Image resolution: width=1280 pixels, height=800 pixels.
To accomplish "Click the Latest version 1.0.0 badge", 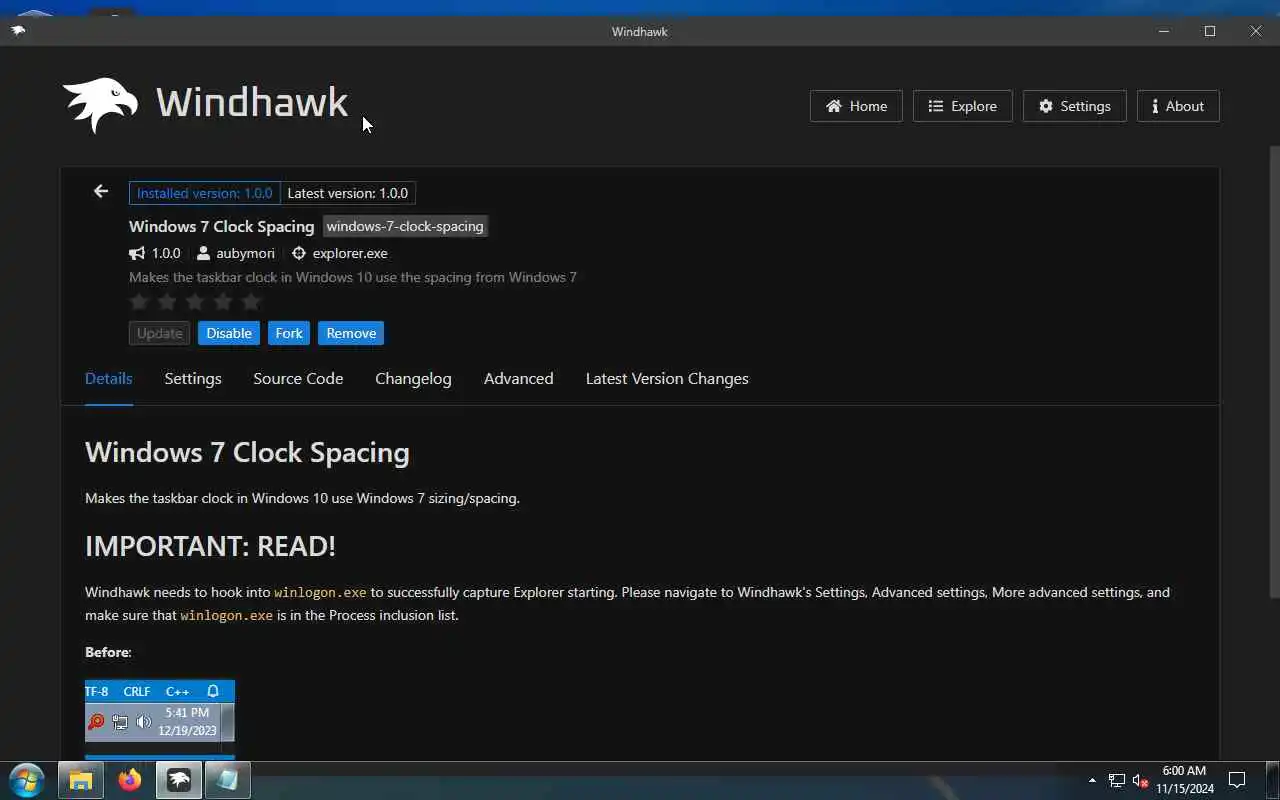I will pos(347,193).
